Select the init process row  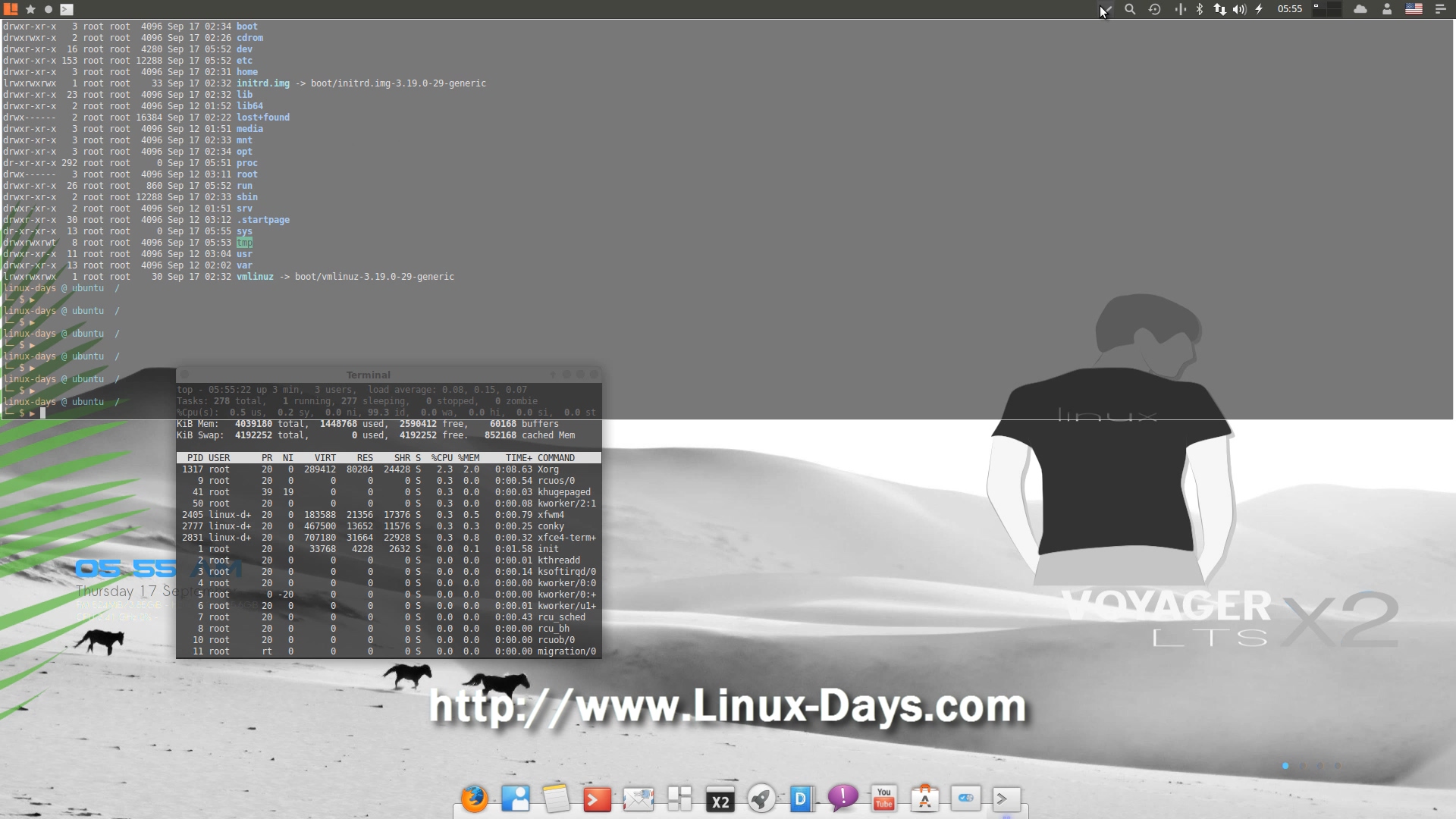point(389,549)
